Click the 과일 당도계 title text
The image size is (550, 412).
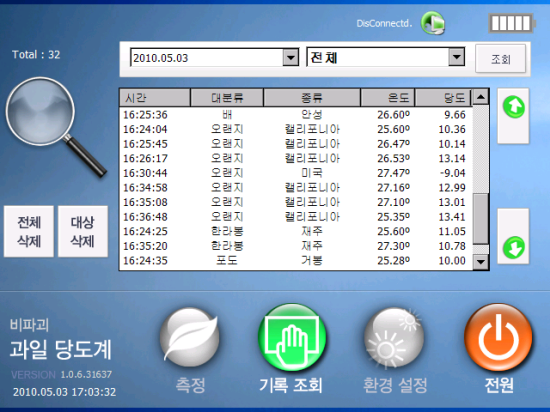point(61,350)
